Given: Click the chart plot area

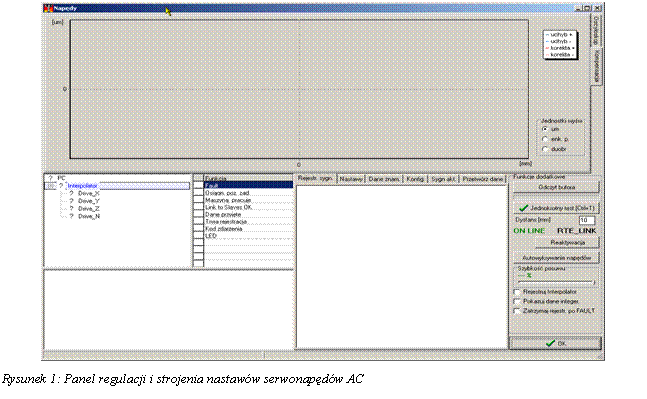Looking at the screenshot, I should coord(299,89).
